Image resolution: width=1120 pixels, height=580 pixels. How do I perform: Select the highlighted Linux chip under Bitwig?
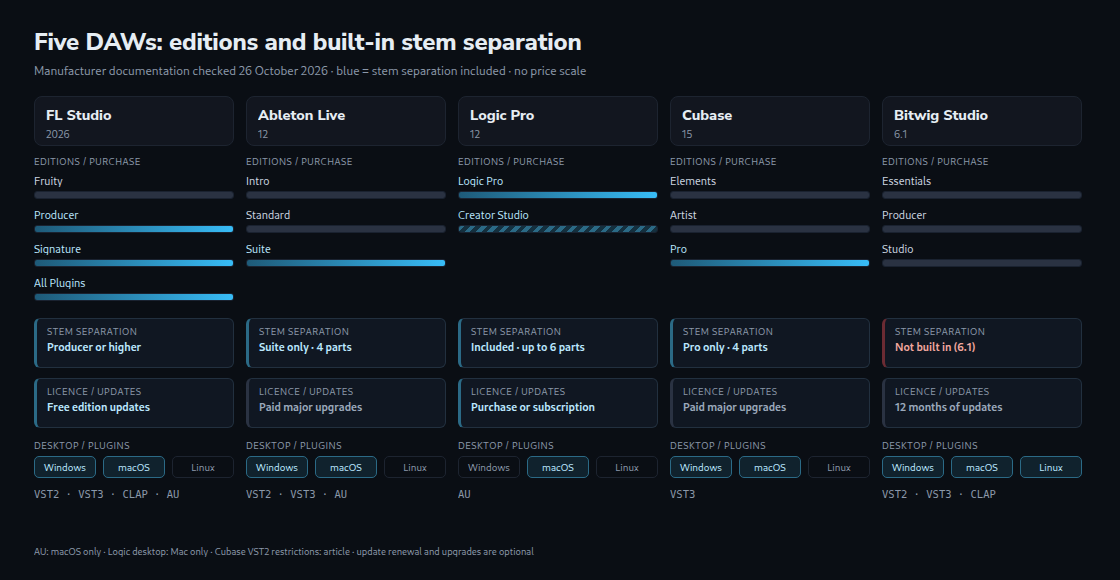tap(1051, 467)
